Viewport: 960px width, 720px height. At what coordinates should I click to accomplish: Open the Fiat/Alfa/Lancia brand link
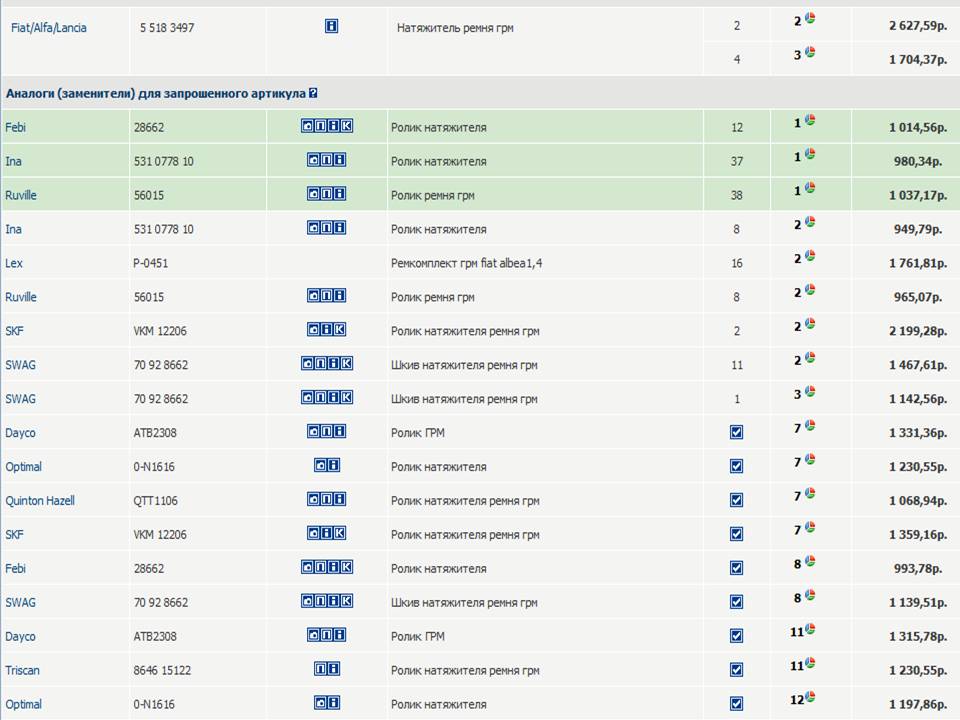click(48, 28)
